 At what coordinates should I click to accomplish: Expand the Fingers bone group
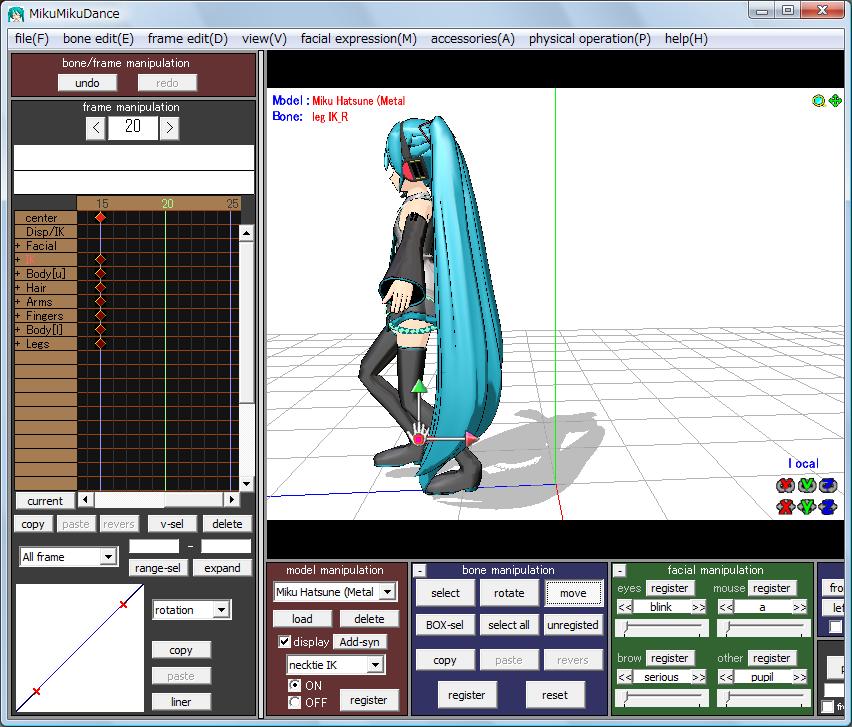tap(18, 316)
